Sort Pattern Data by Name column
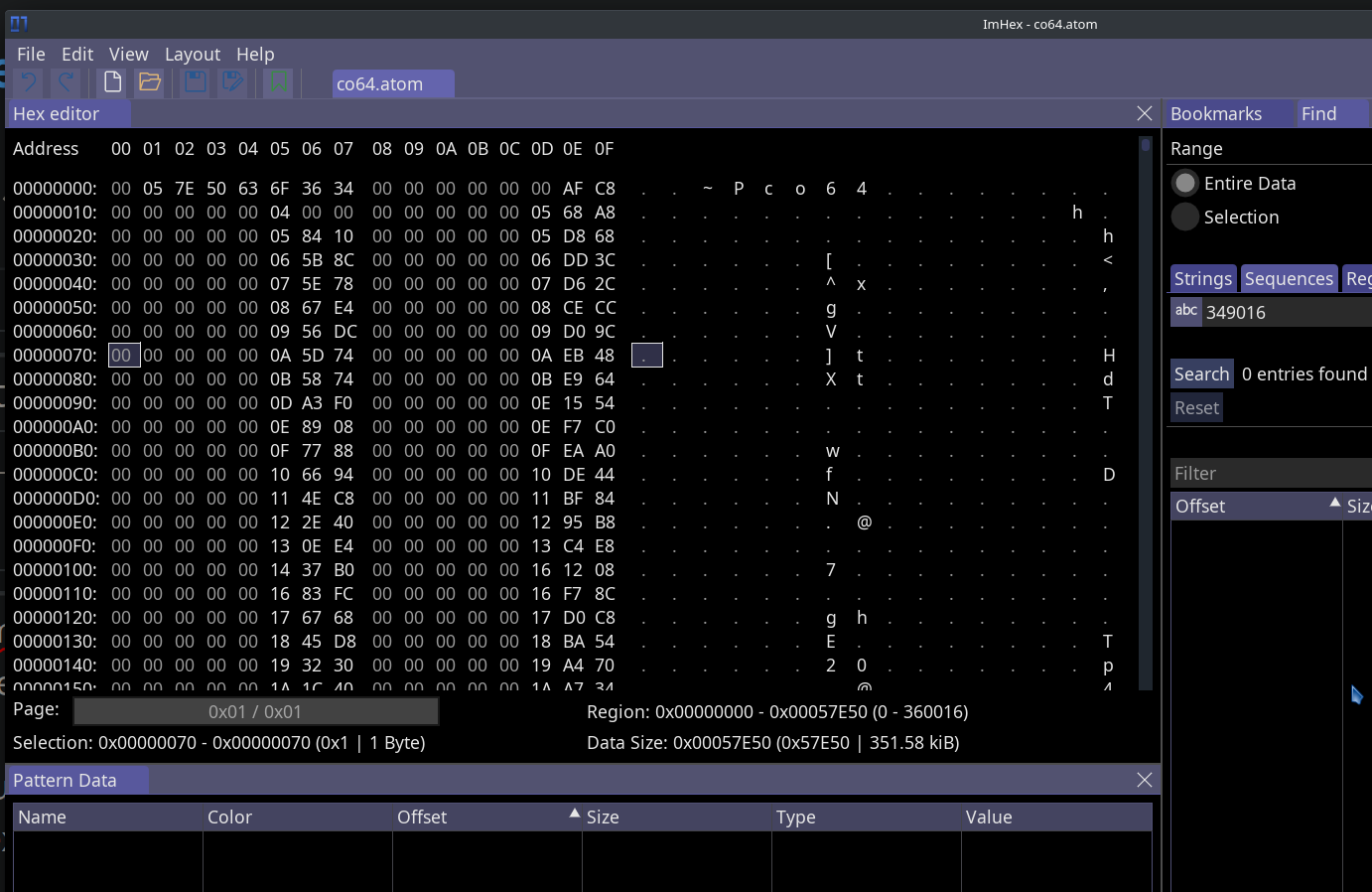The height and width of the screenshot is (892, 1372). tap(107, 817)
